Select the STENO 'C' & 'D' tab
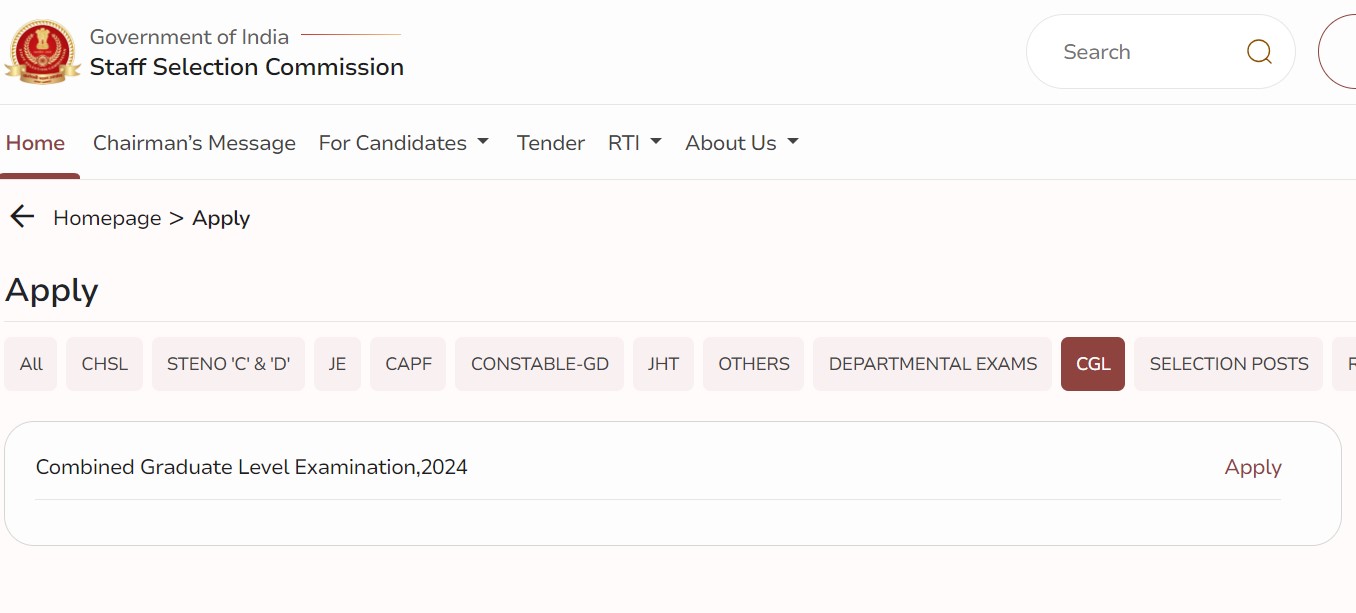The image size is (1356, 613). pyautogui.click(x=228, y=364)
